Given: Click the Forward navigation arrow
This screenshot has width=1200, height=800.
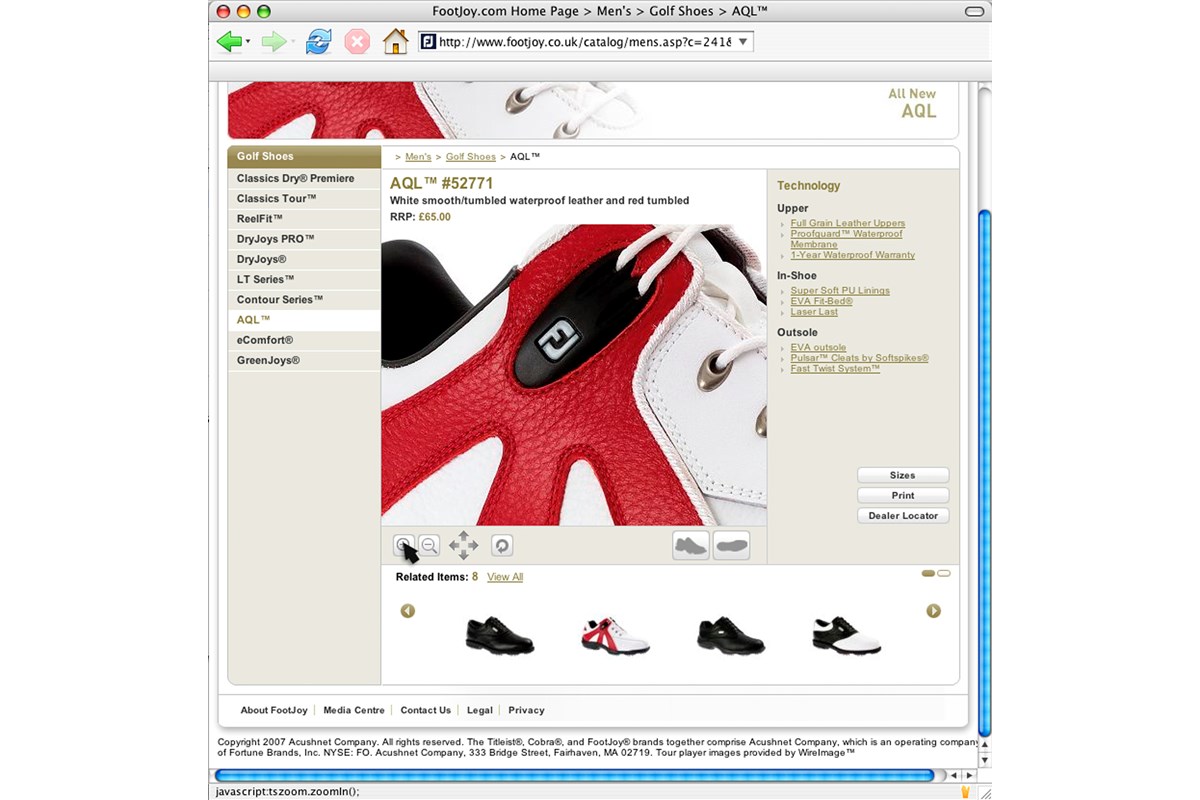Looking at the screenshot, I should click(273, 42).
